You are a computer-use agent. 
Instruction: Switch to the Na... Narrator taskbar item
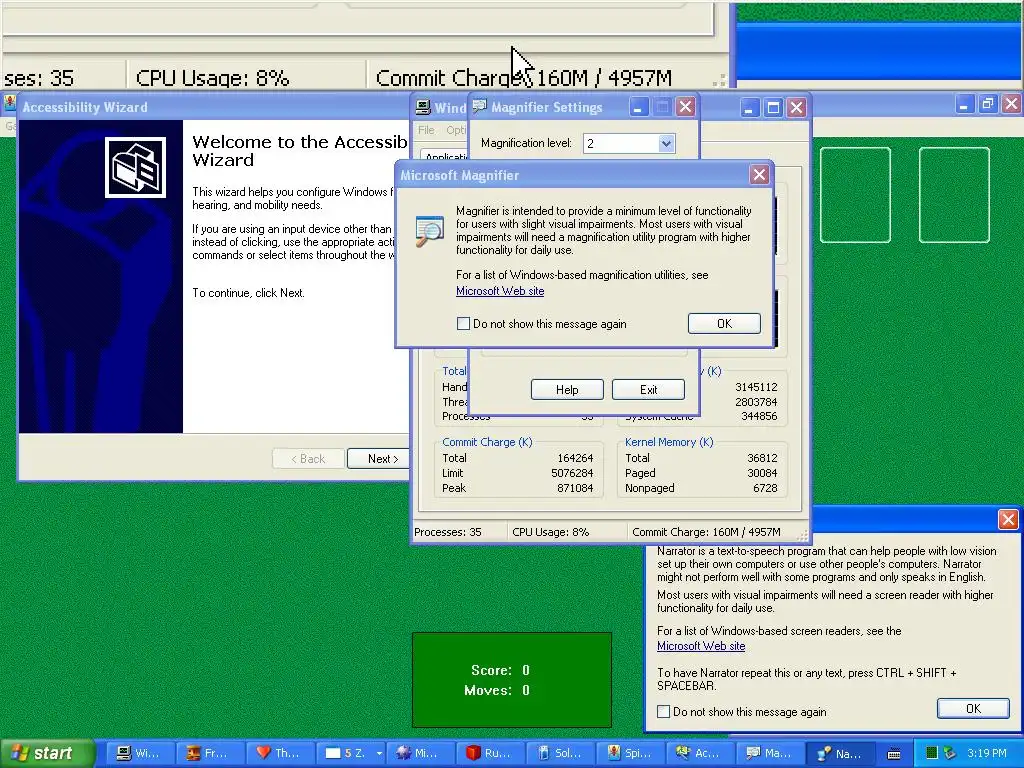[842, 753]
